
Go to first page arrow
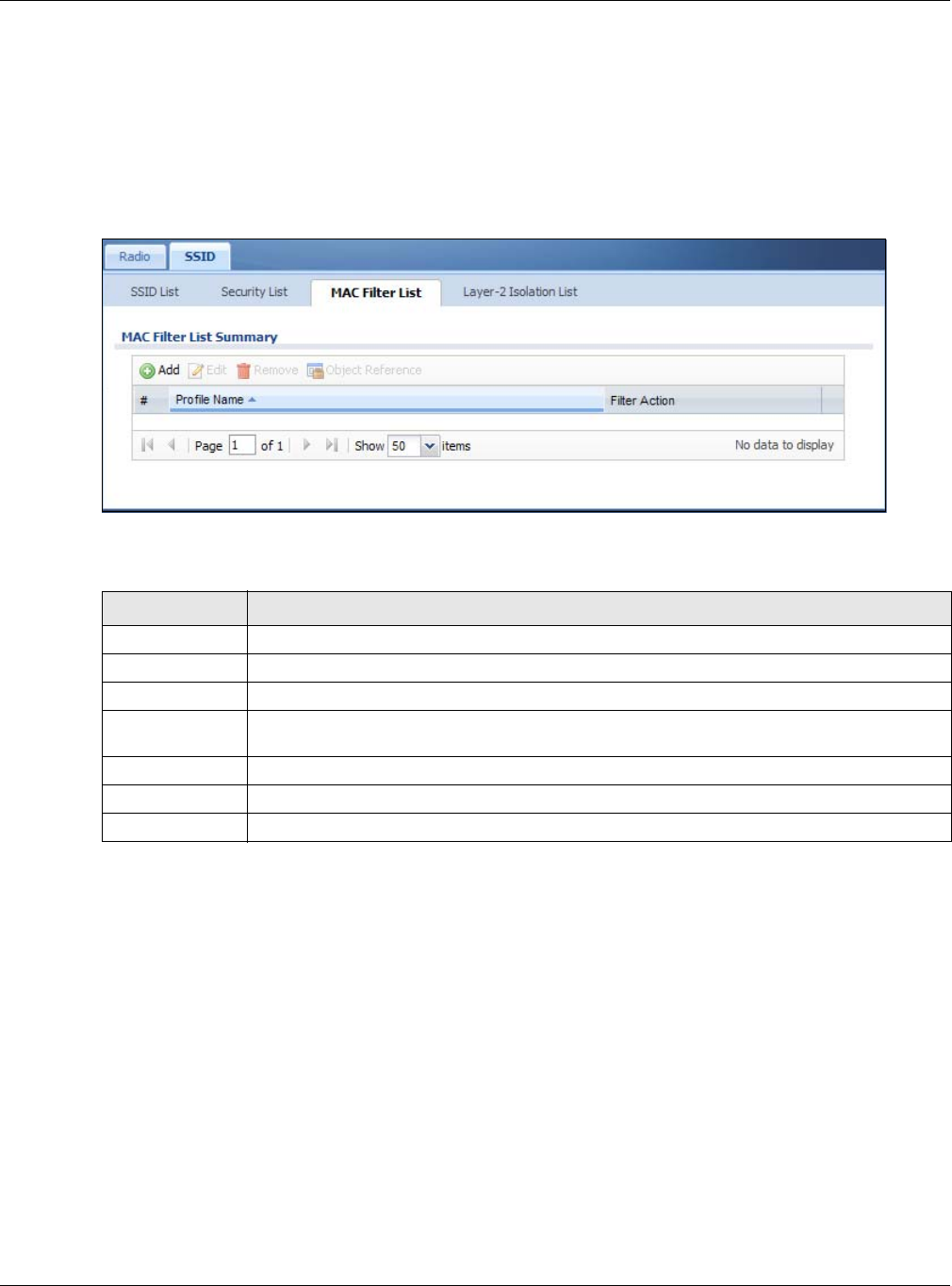point(148,445)
